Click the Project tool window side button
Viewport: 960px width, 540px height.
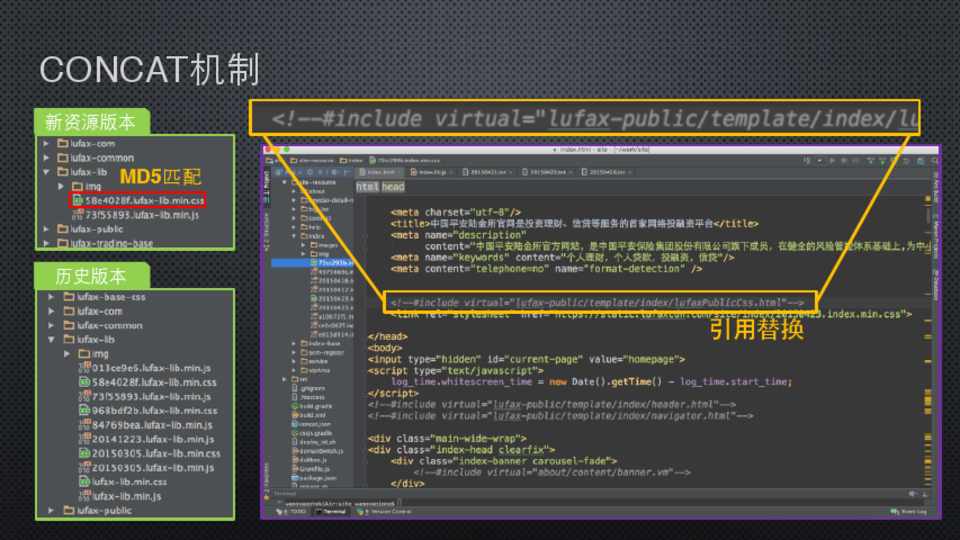pyautogui.click(x=266, y=180)
